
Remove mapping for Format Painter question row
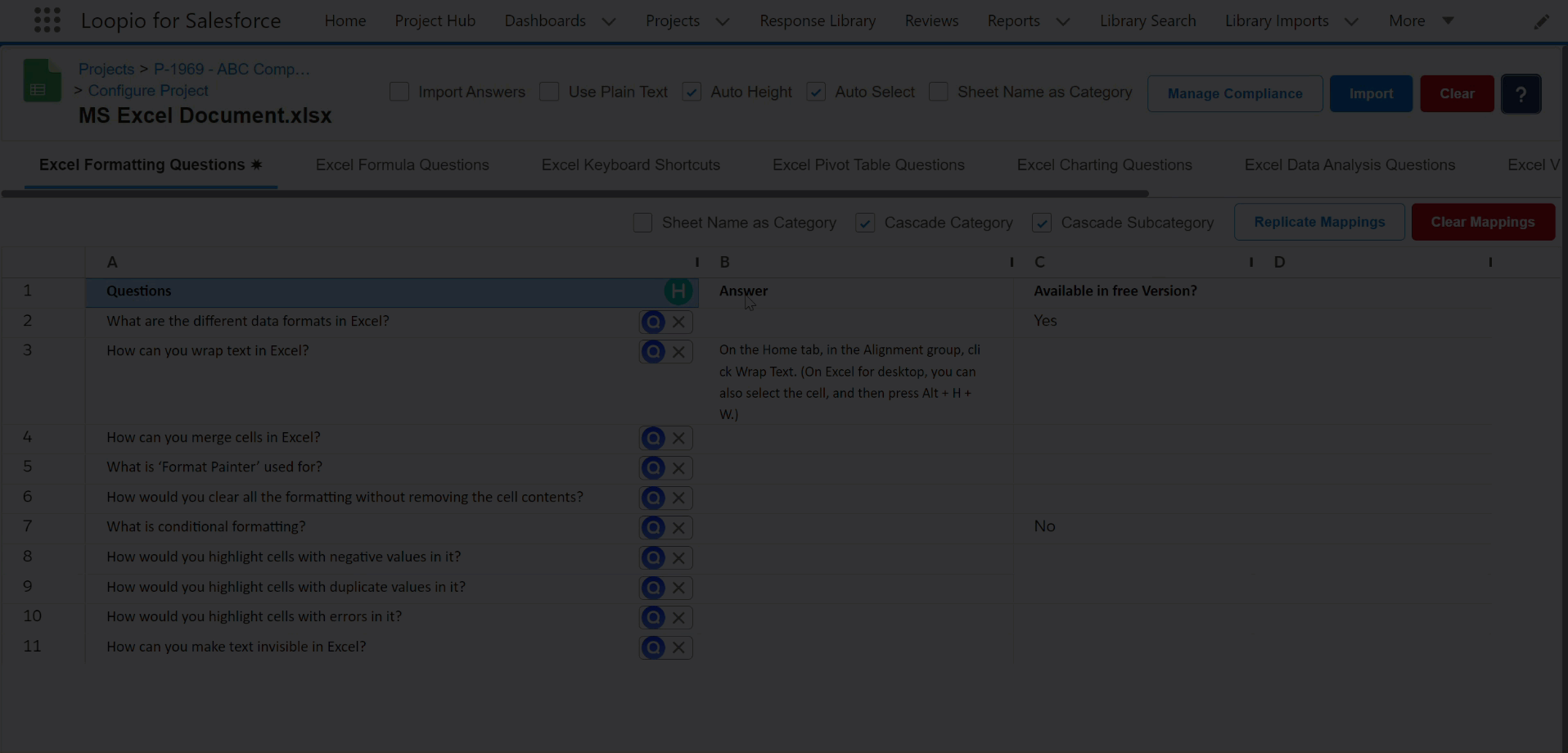678,467
